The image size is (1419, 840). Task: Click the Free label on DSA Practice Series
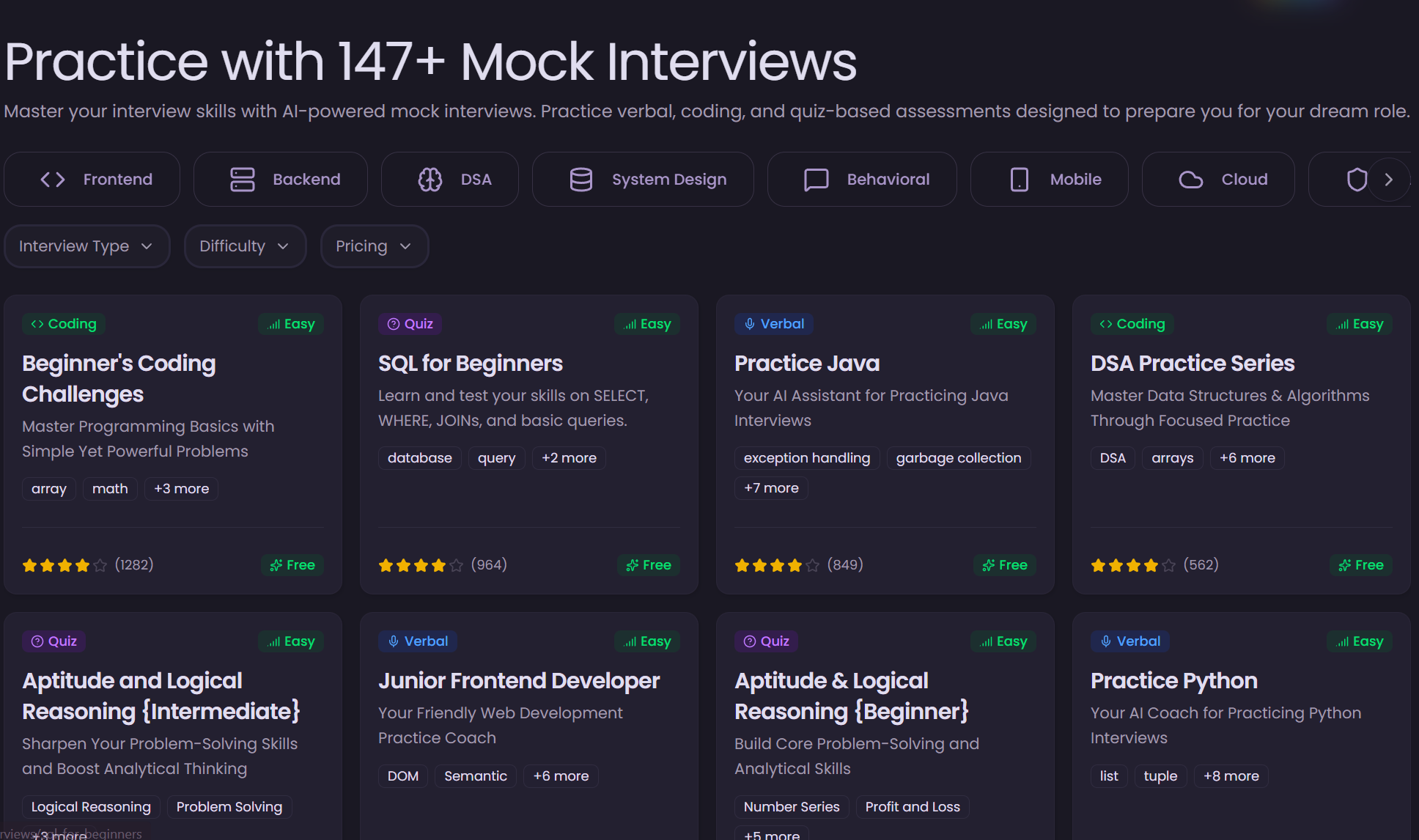click(1360, 564)
